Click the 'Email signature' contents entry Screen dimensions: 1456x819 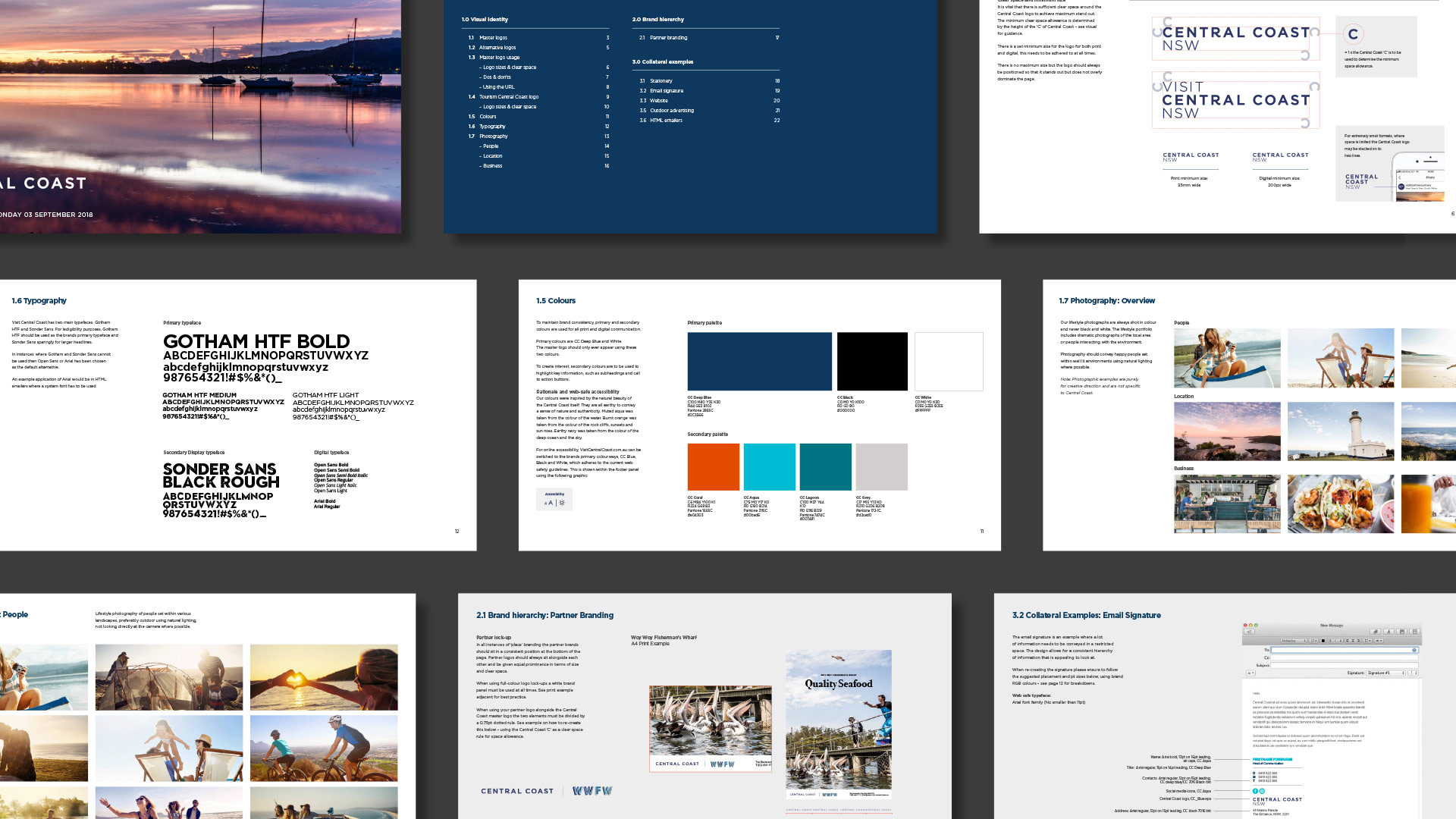click(x=667, y=91)
